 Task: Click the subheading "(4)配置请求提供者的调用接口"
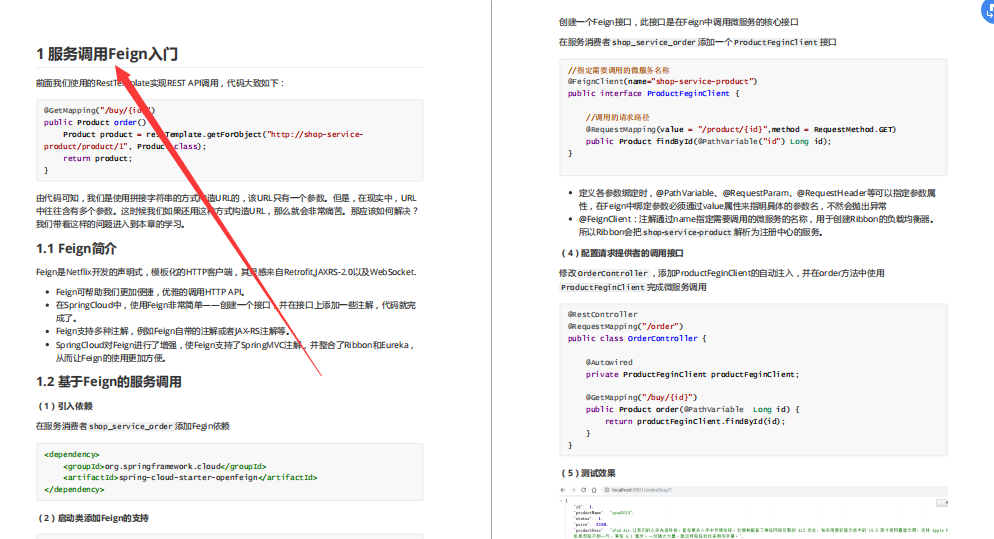pos(623,253)
